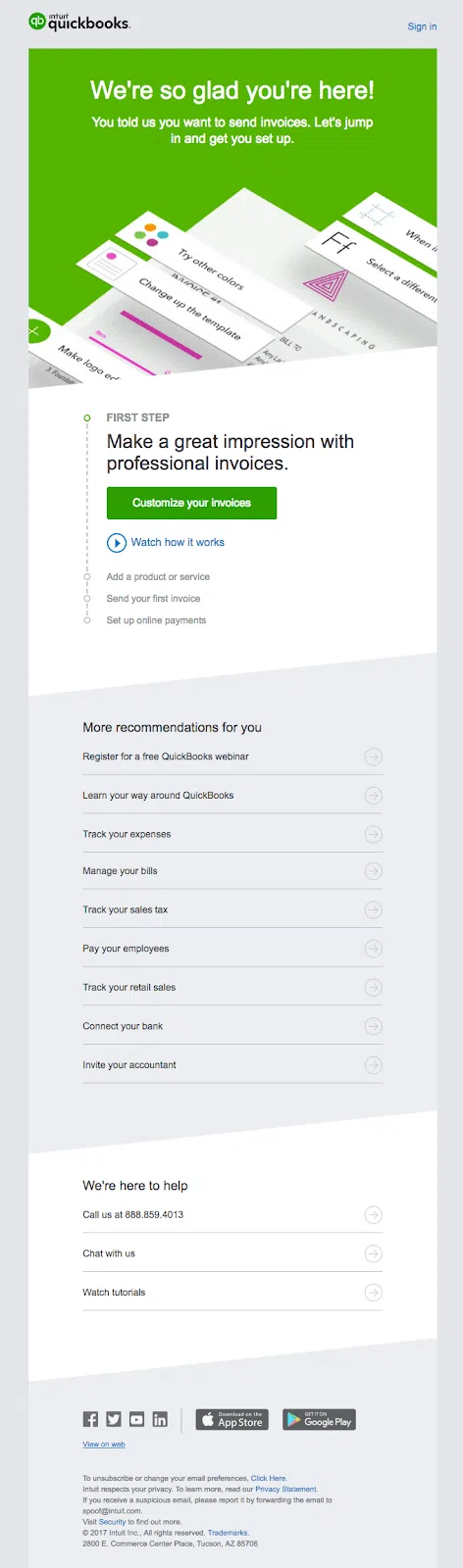Download on the App Store badge
Screen dimensions: 463x1568
click(232, 1419)
